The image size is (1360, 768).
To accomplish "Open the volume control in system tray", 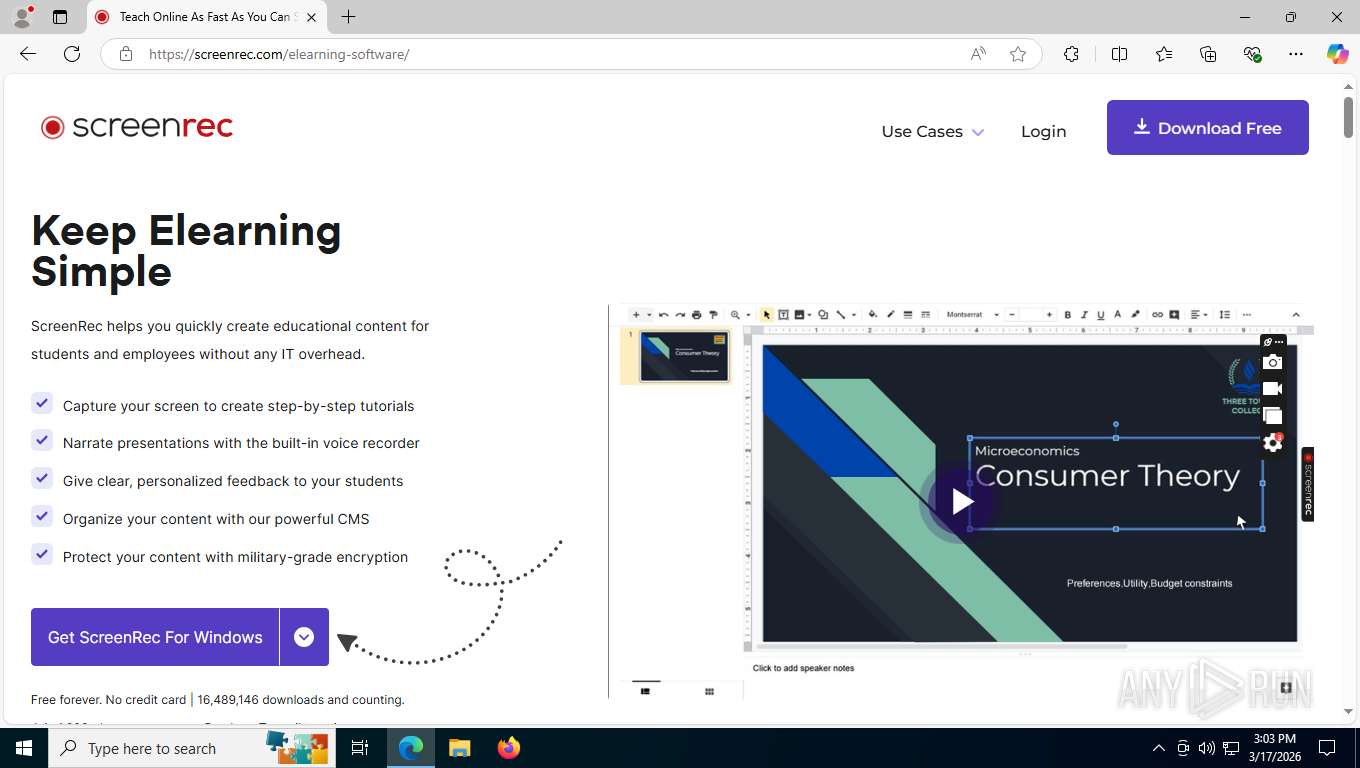I will tap(1207, 748).
